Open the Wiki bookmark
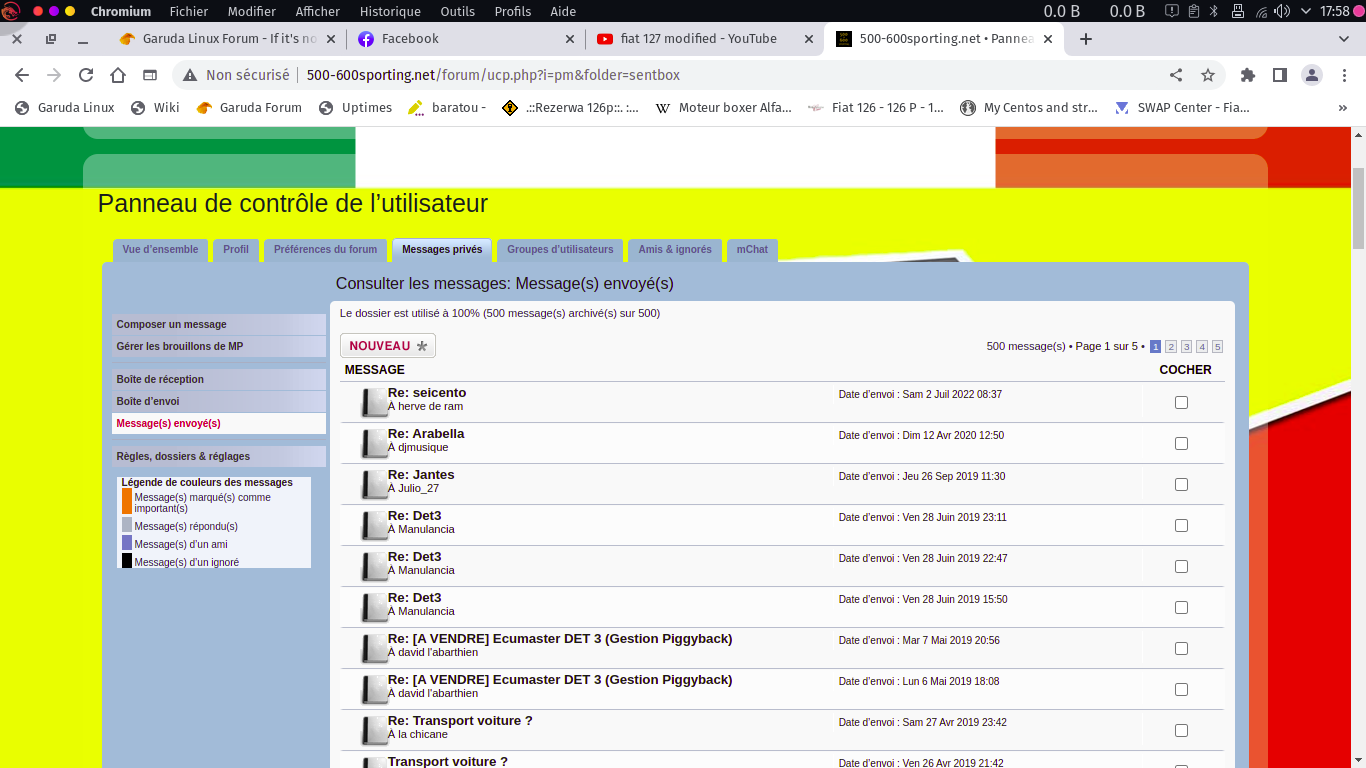The width and height of the screenshot is (1366, 768). (155, 108)
